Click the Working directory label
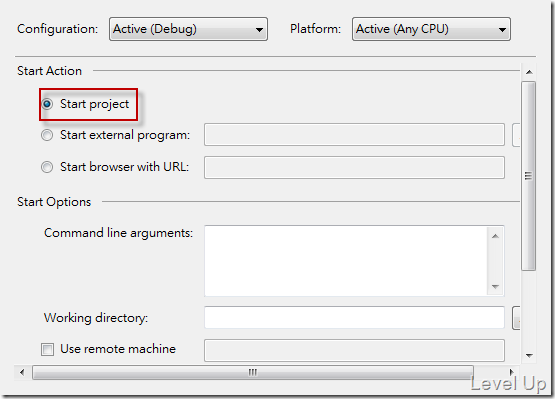This screenshot has width=555, height=399. (96, 318)
